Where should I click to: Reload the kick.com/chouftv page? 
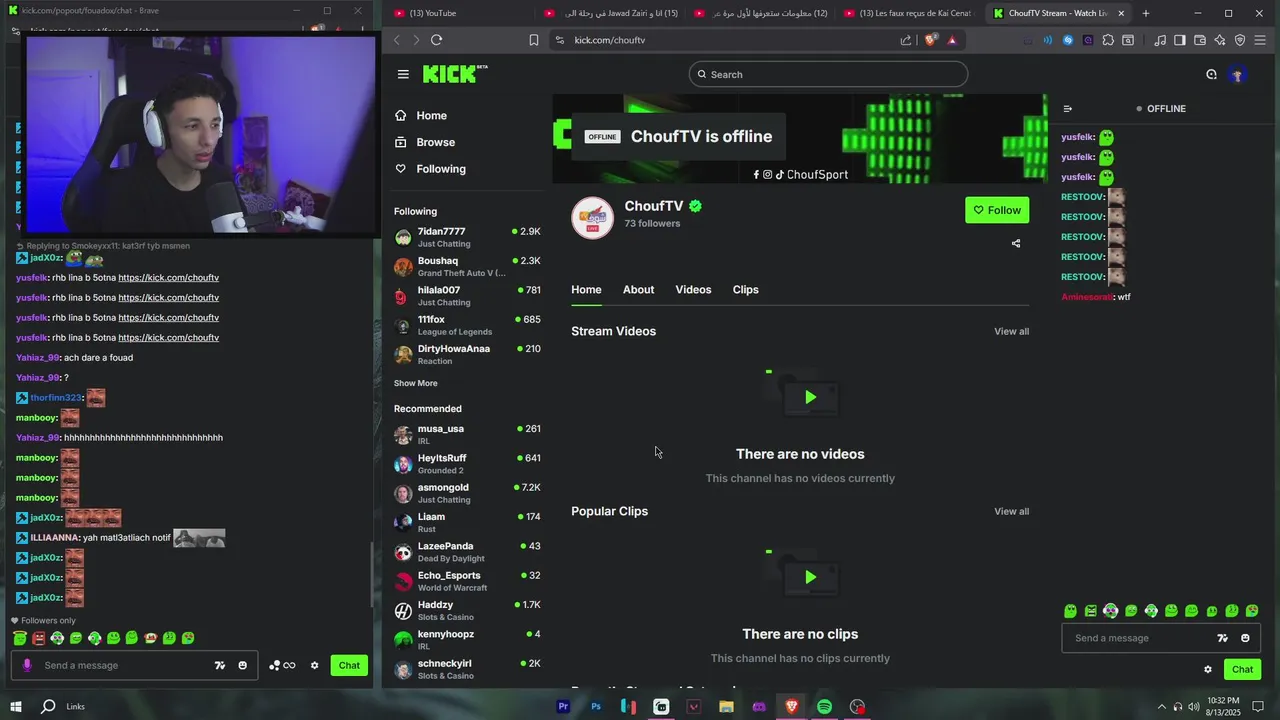pos(437,40)
